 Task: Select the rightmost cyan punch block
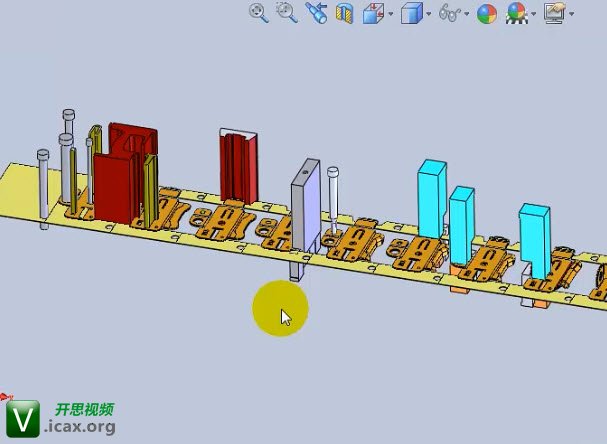(535, 240)
